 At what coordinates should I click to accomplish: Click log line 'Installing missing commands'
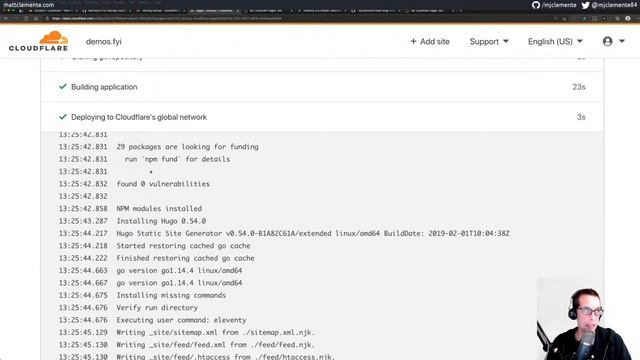[x=171, y=295]
